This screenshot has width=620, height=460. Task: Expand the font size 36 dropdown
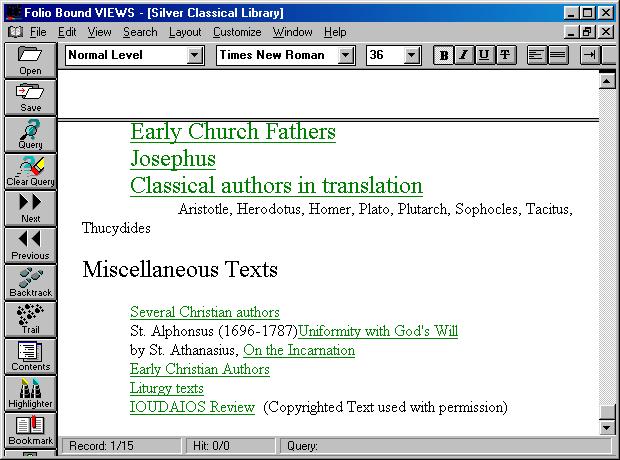(x=412, y=55)
